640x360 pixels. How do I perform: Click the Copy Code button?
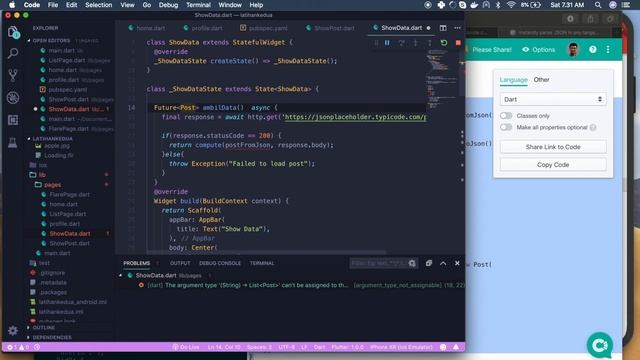click(x=553, y=164)
